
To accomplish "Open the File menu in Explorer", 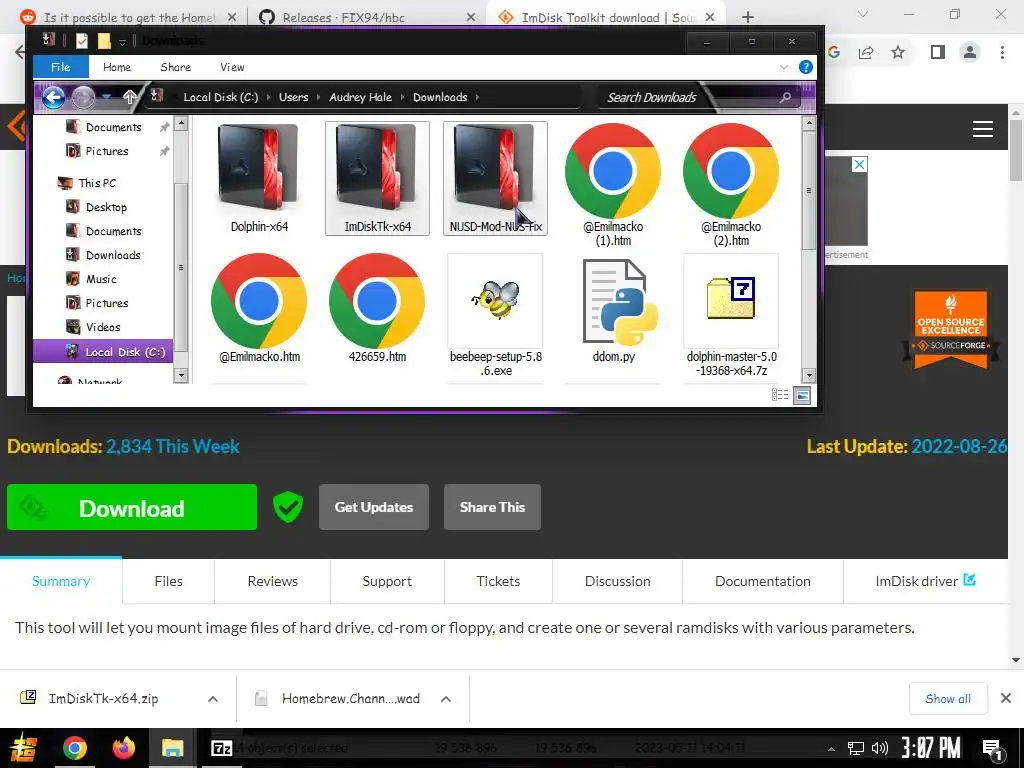I will (x=61, y=67).
